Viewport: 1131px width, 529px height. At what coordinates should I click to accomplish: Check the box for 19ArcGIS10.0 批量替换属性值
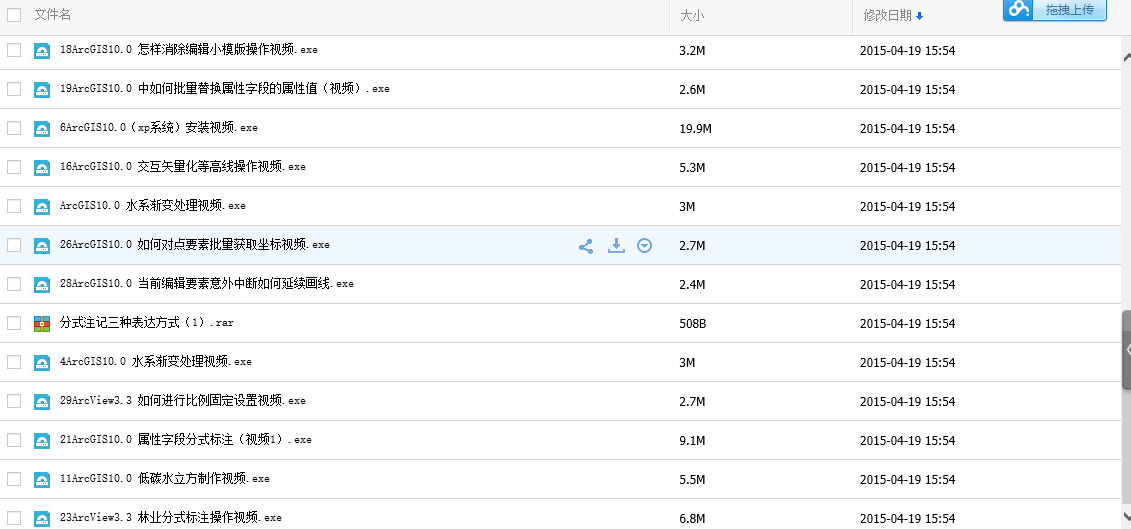(14, 89)
